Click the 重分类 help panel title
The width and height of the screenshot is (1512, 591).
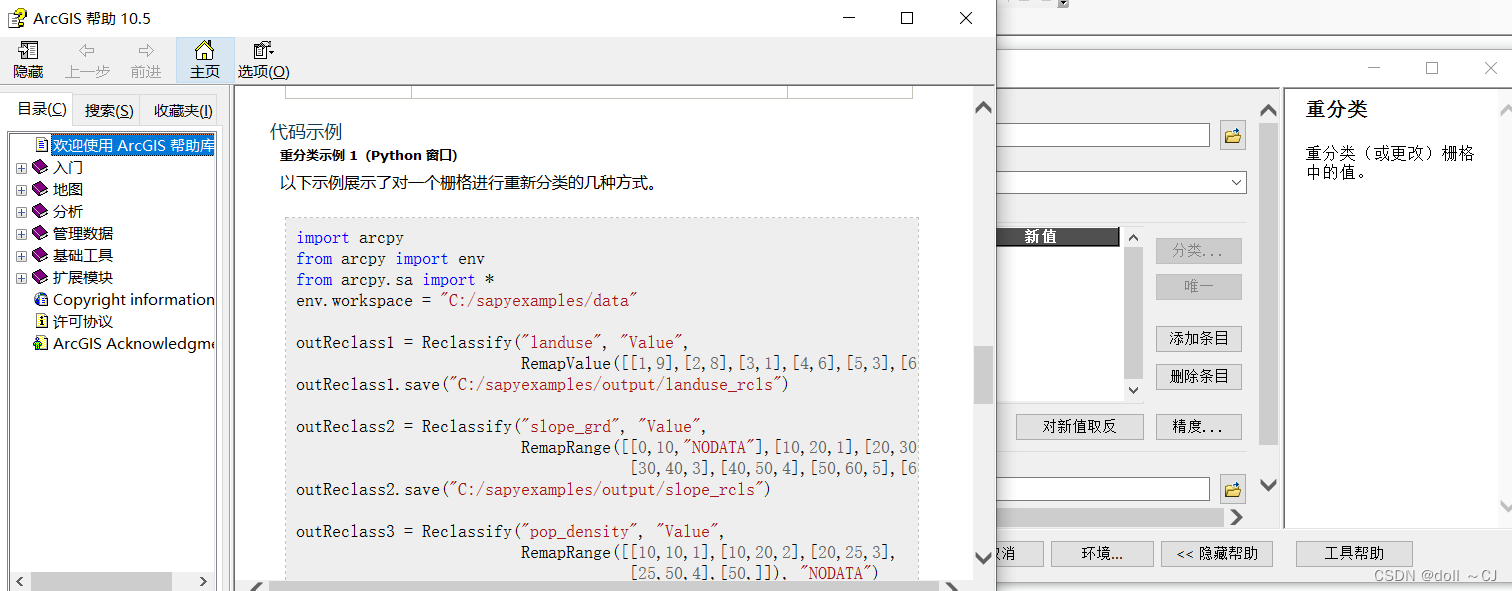(x=1336, y=109)
